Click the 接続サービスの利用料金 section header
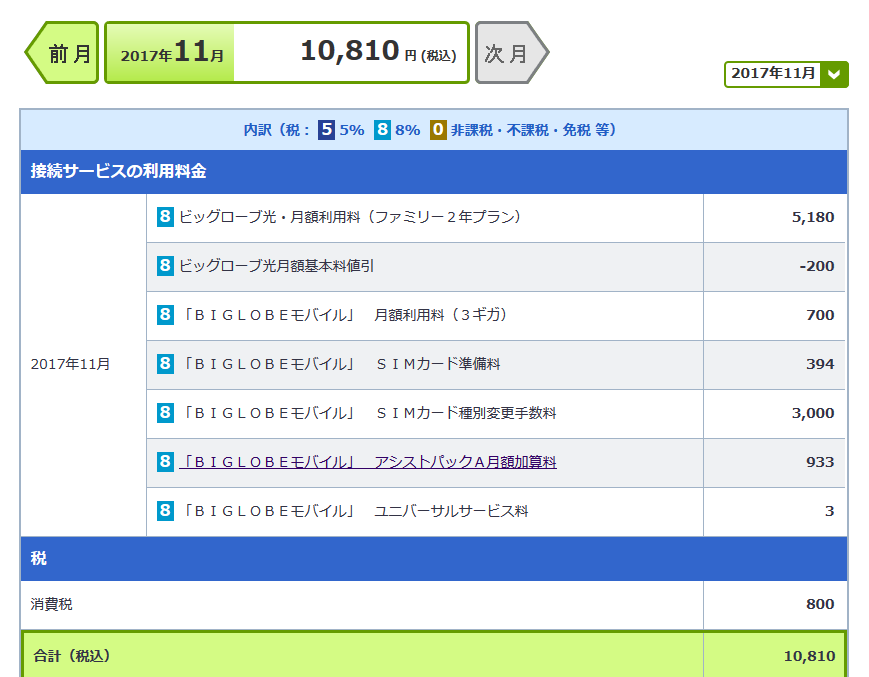The height and width of the screenshot is (677, 869). point(119,171)
